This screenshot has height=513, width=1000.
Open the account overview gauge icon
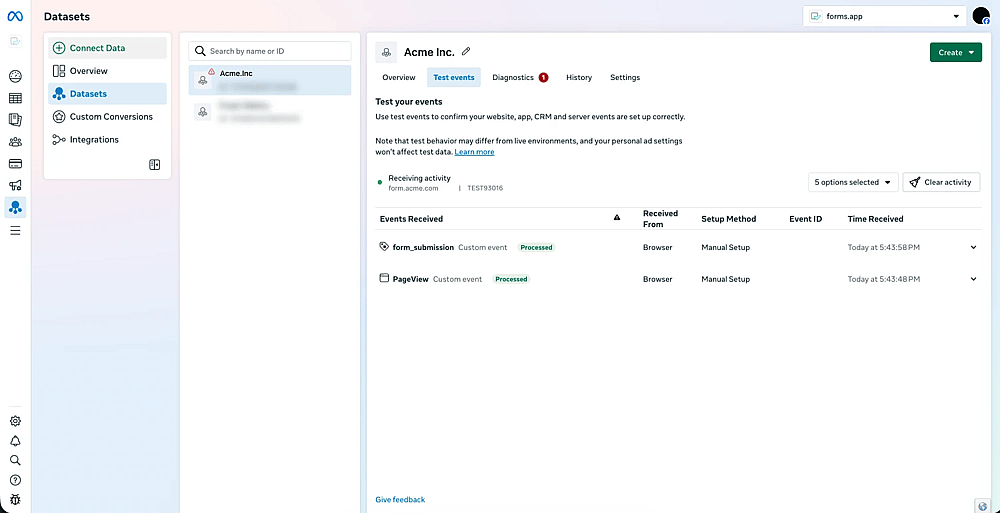15,77
